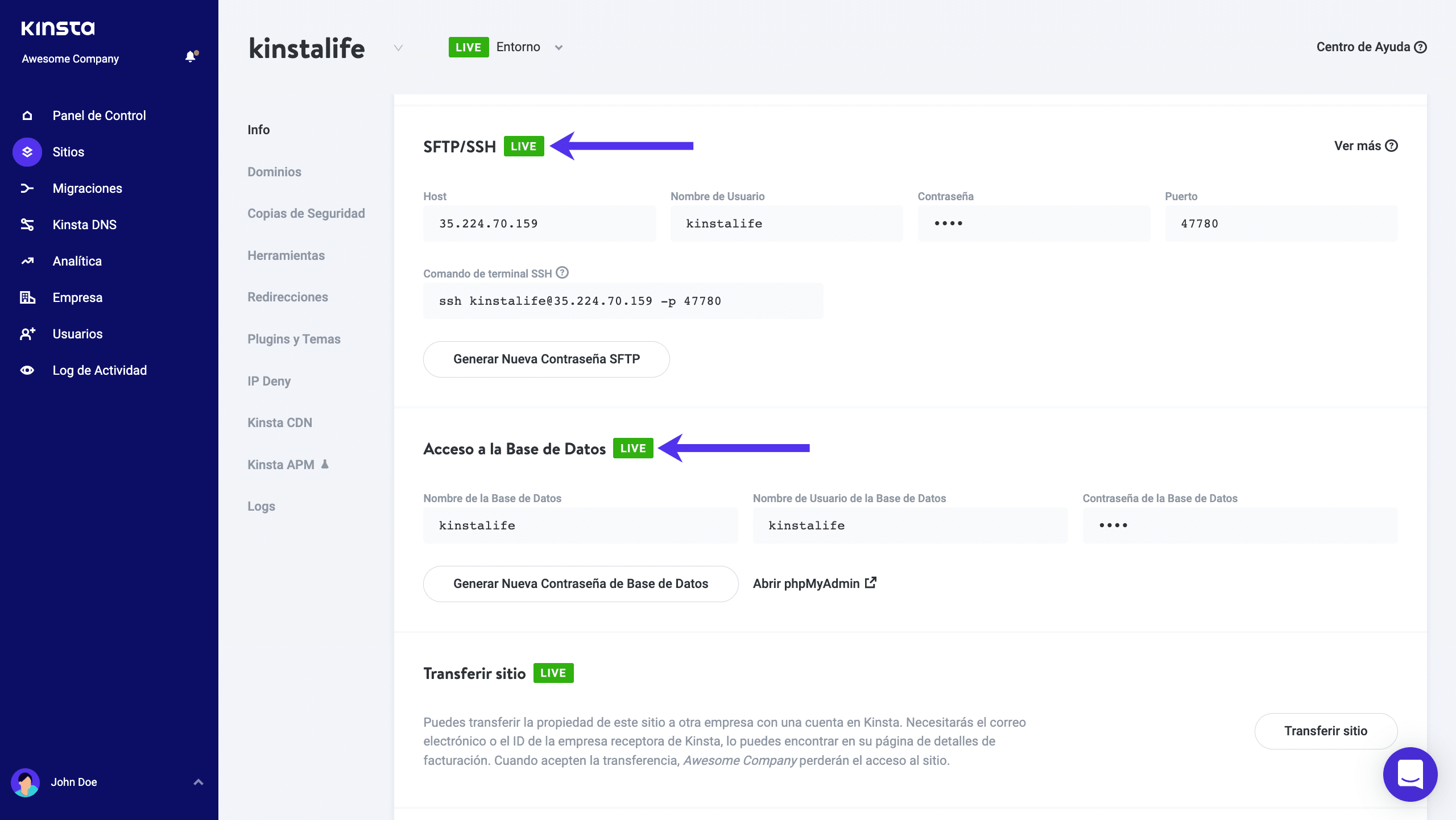The width and height of the screenshot is (1456, 820).
Task: Switch to the Kinsta CDN tab
Action: coord(280,423)
